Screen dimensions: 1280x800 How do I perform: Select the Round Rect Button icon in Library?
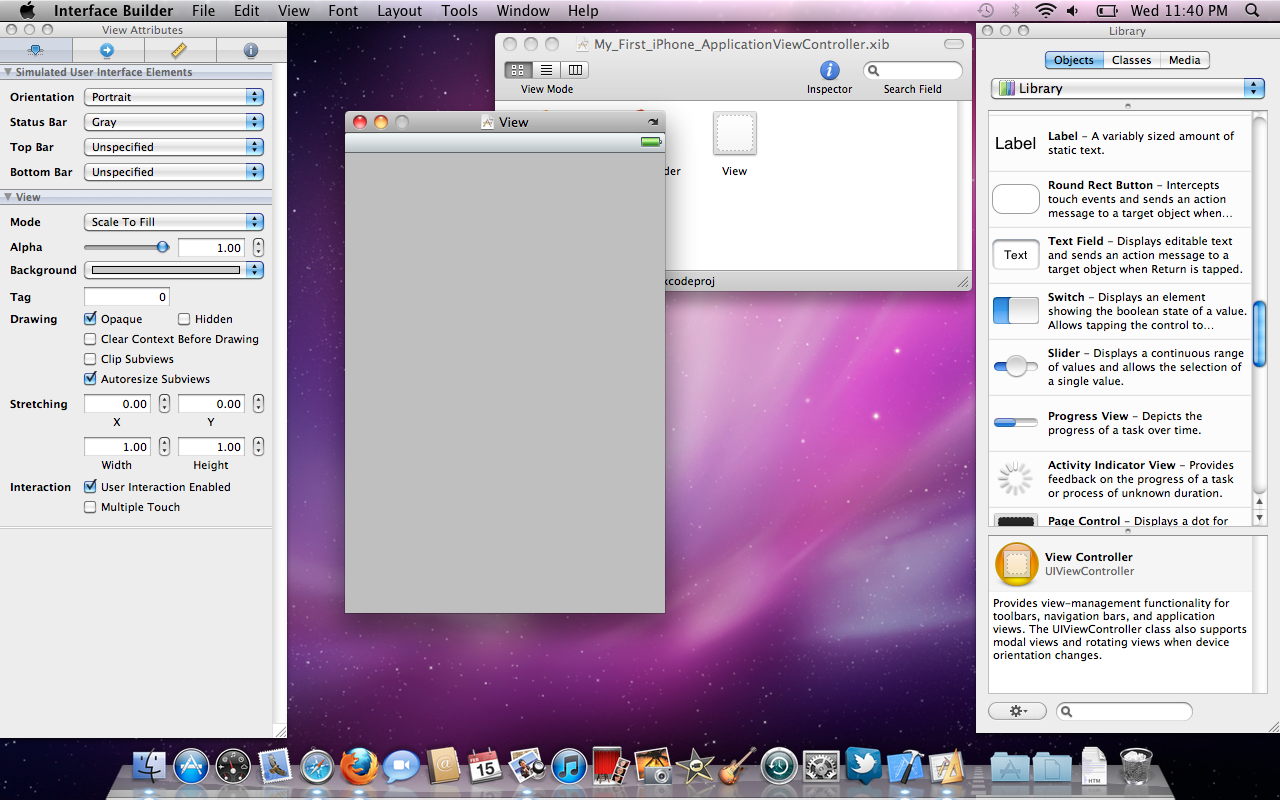point(1016,199)
